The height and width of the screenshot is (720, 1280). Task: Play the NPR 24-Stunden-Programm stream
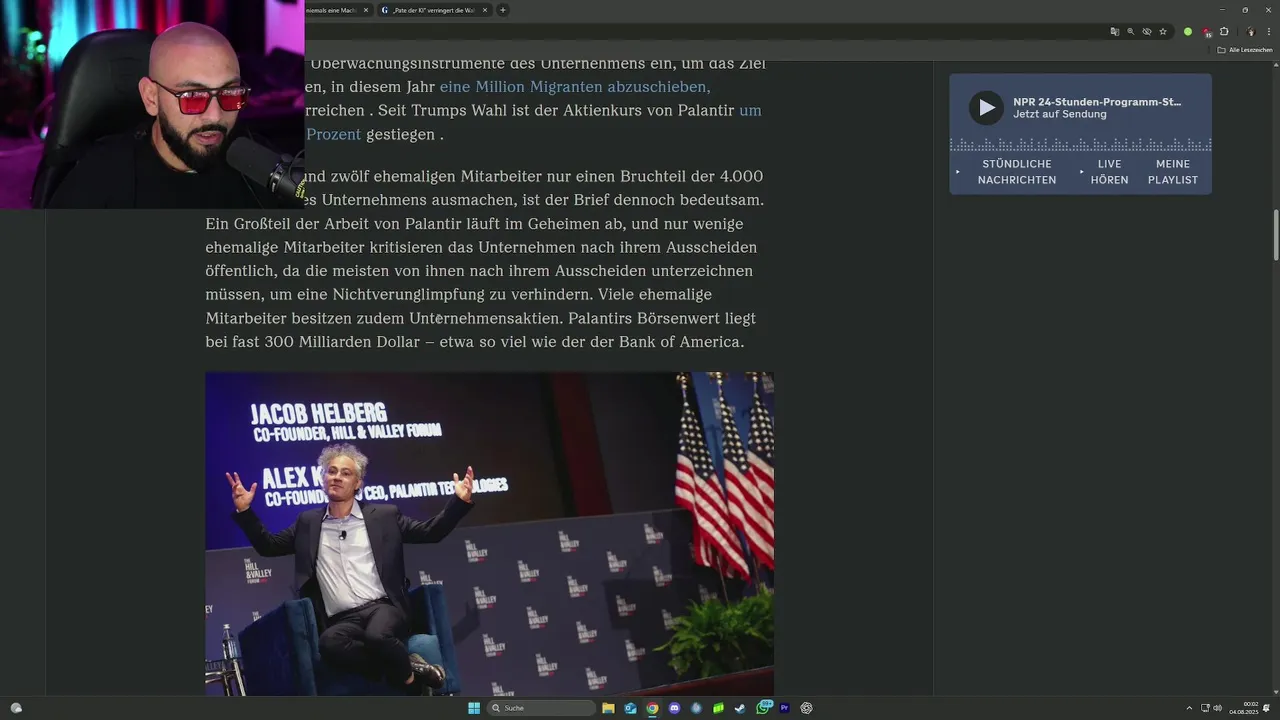[x=986, y=107]
